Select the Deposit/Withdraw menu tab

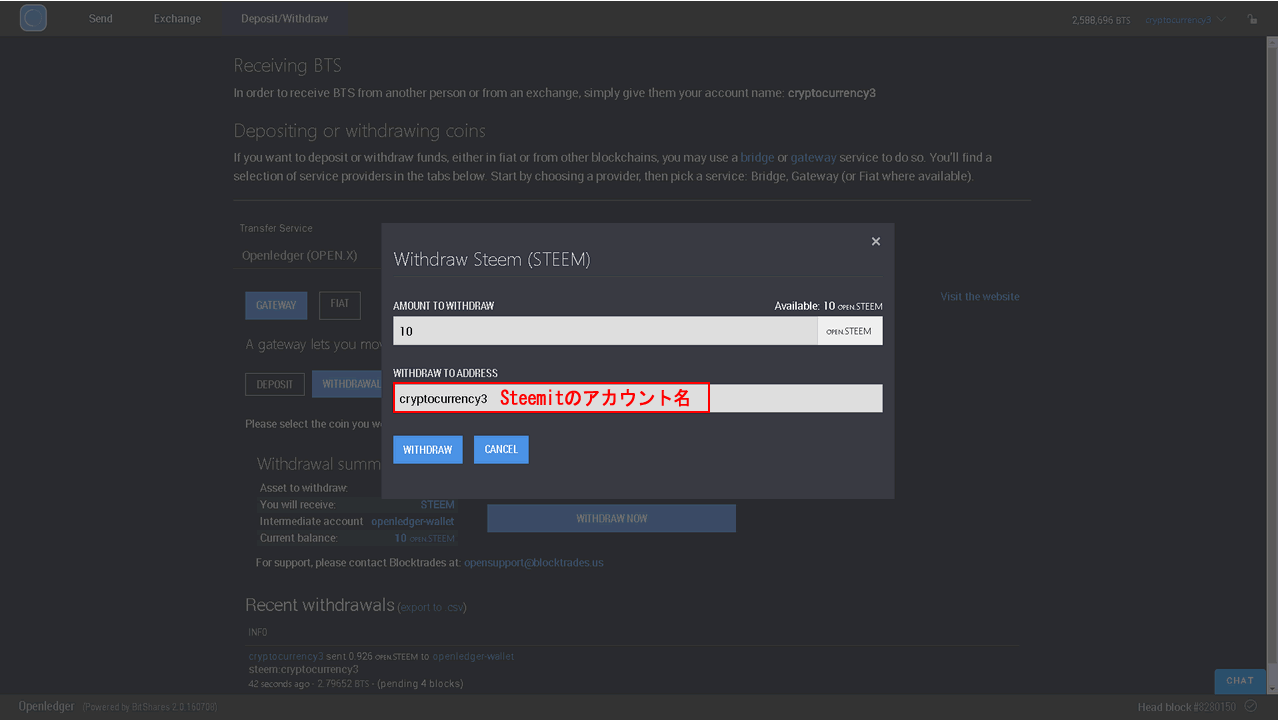point(285,19)
